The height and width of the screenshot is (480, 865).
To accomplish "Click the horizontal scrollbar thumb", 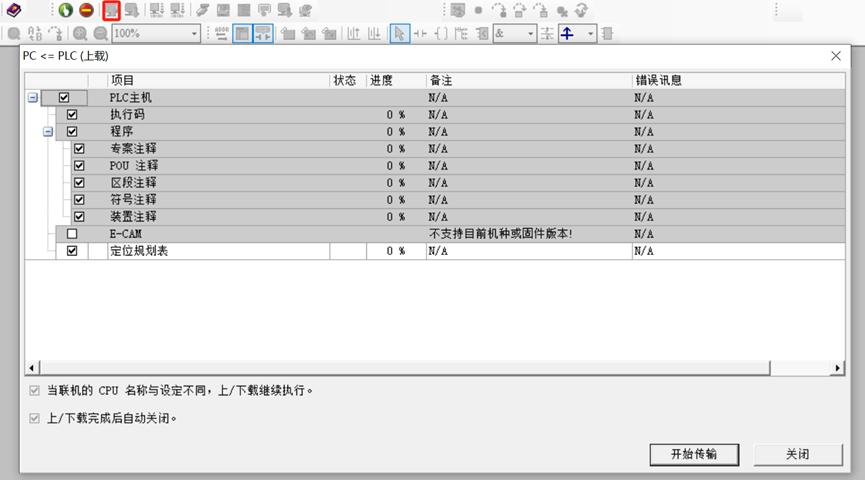I will (404, 368).
